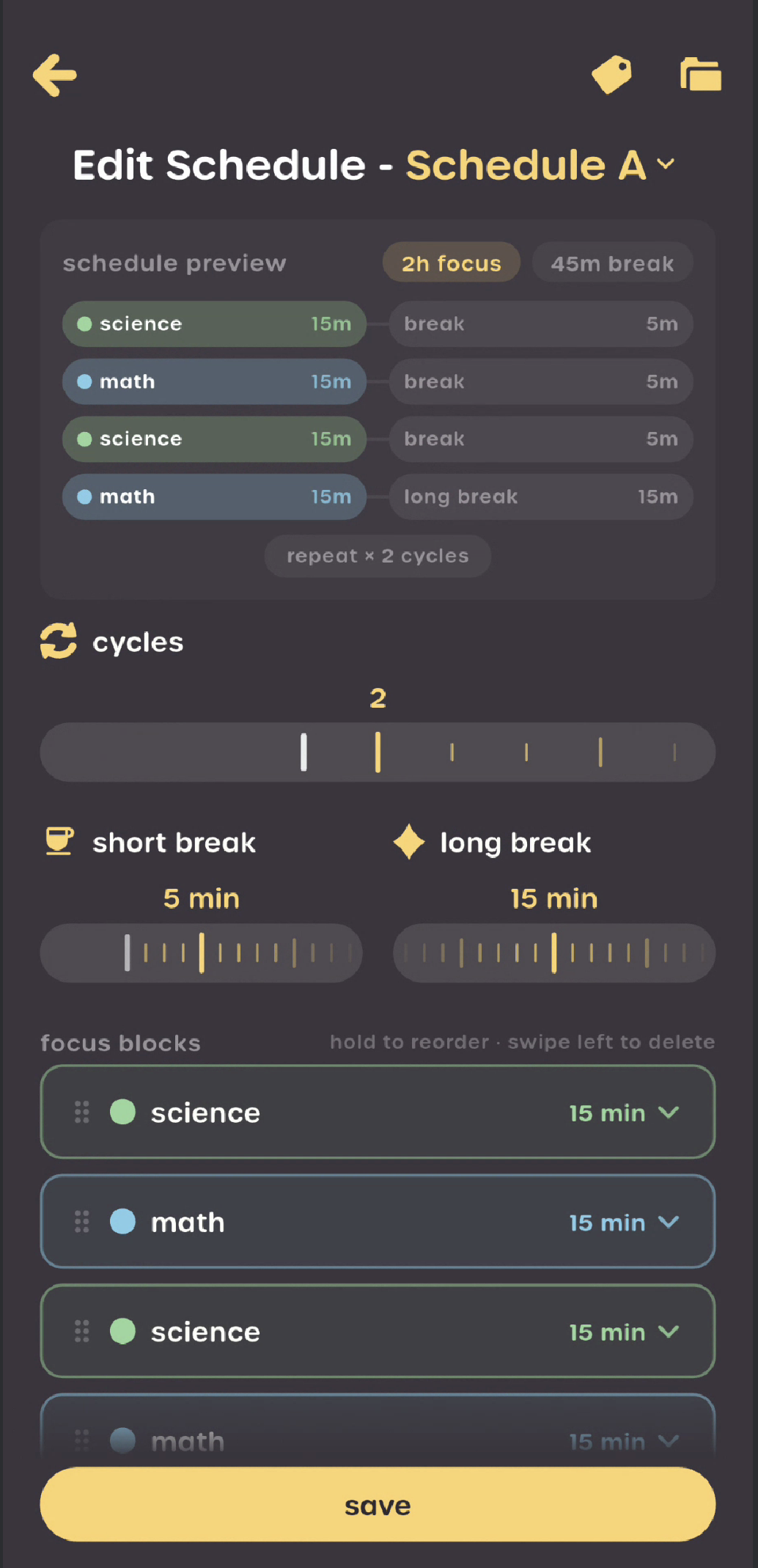The width and height of the screenshot is (758, 1568).
Task: Click the second science focus block card
Action: 377,1331
